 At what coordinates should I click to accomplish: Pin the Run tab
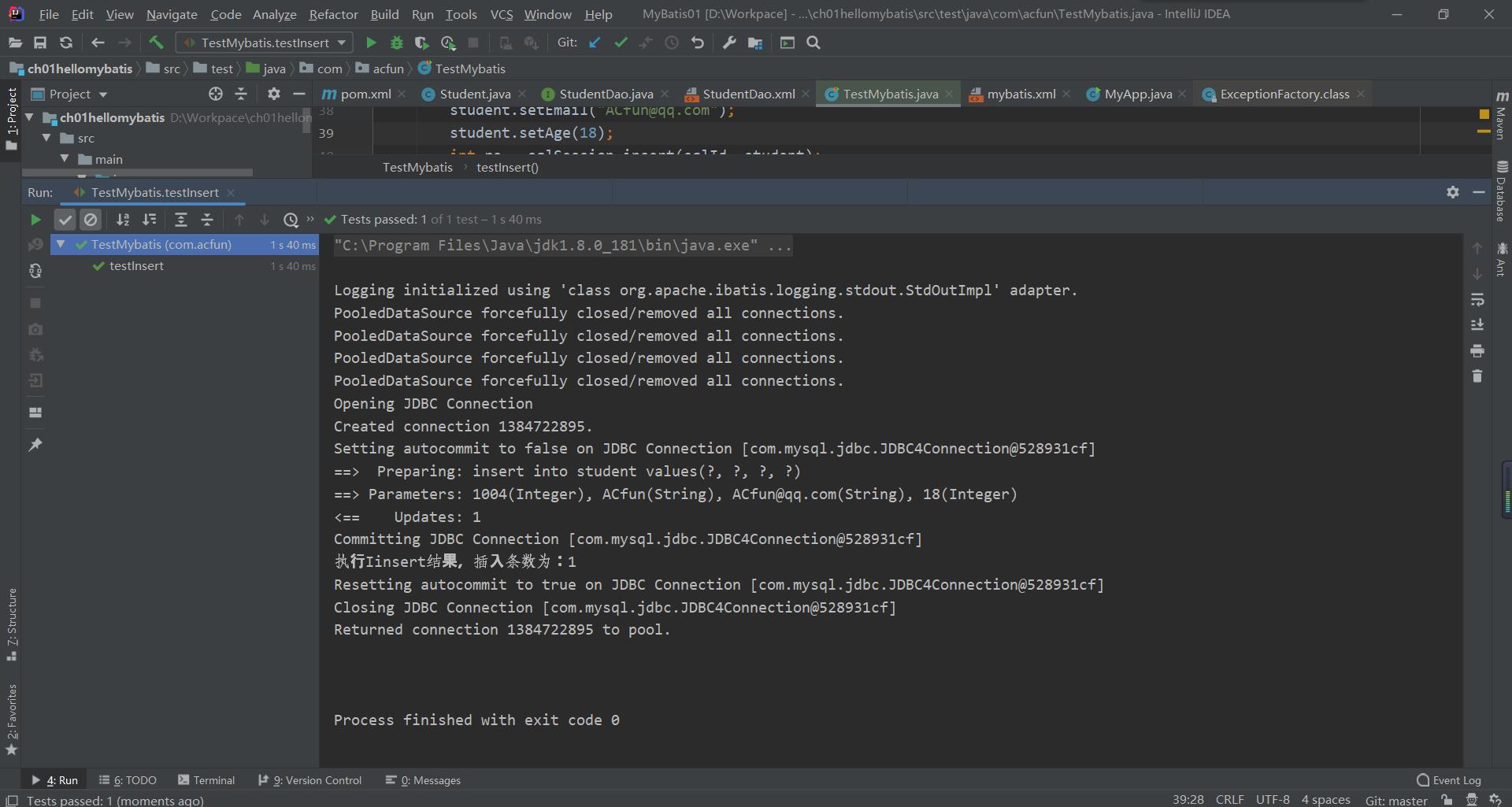(x=35, y=445)
